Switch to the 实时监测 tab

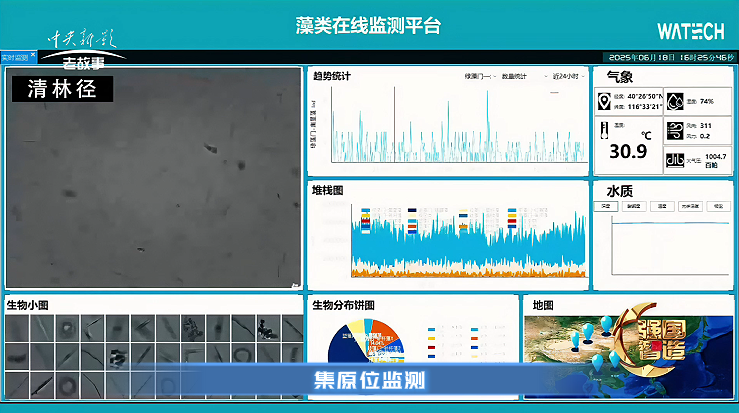tap(14, 57)
